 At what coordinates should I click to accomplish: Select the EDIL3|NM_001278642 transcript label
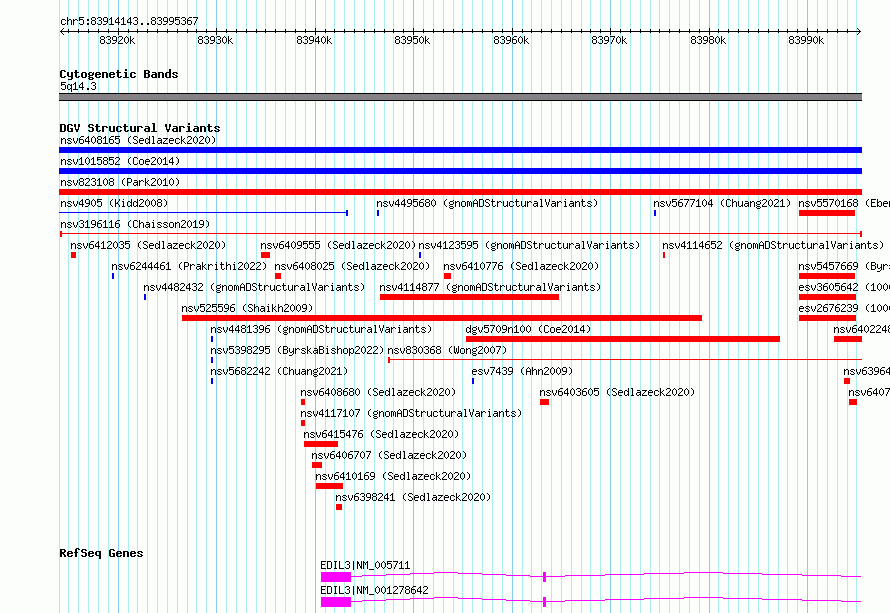click(x=374, y=590)
